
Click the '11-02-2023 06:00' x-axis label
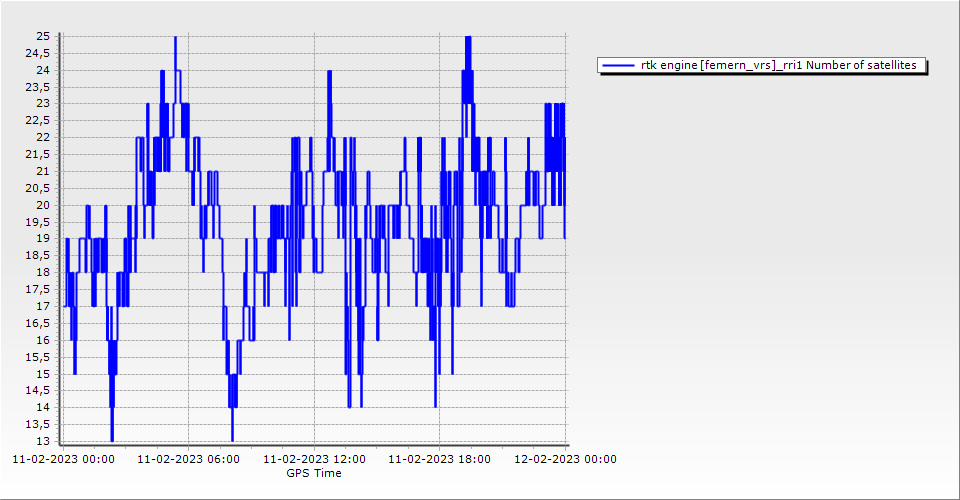189,460
